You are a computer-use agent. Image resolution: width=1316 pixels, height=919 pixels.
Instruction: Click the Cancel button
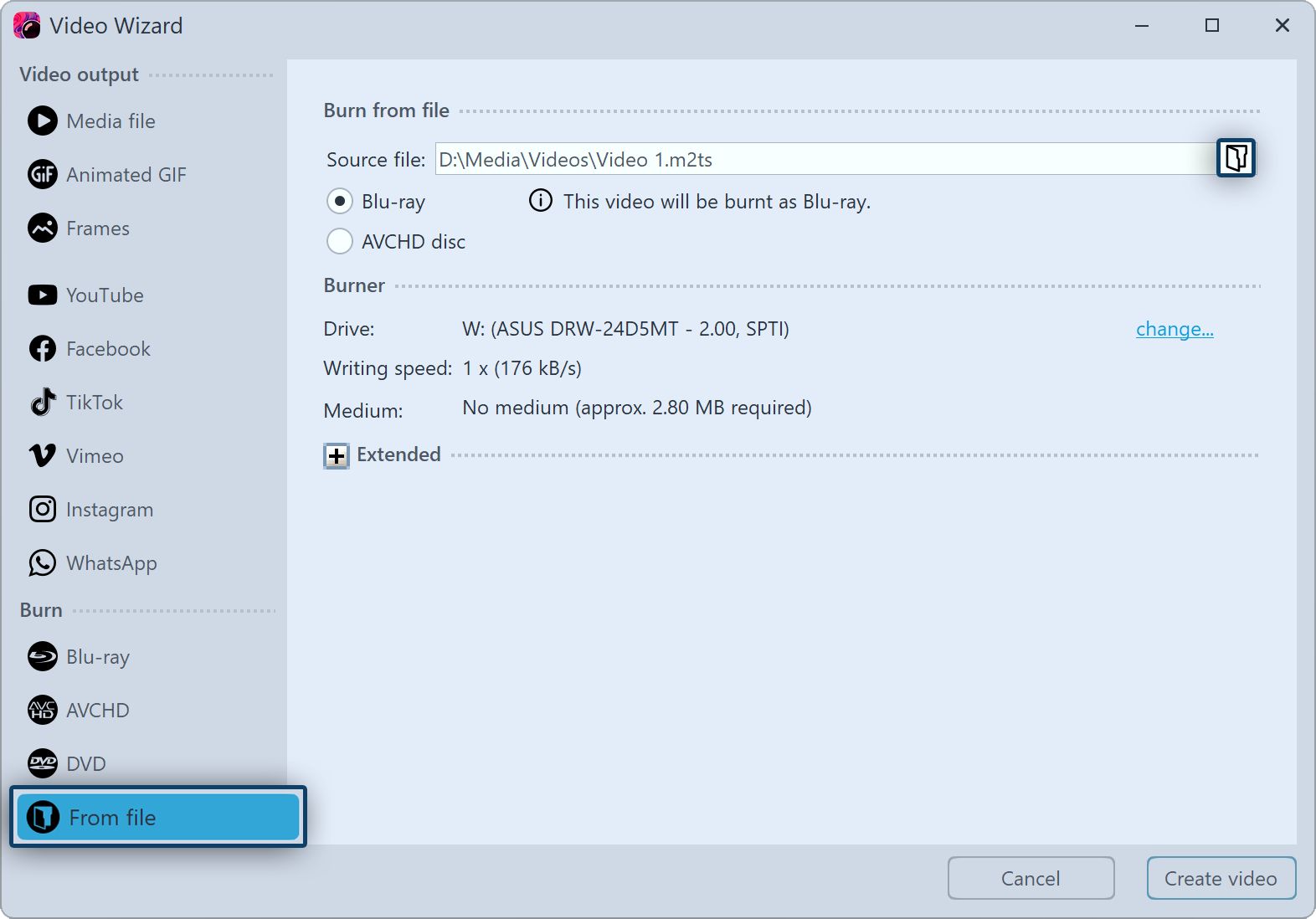[x=1031, y=878]
